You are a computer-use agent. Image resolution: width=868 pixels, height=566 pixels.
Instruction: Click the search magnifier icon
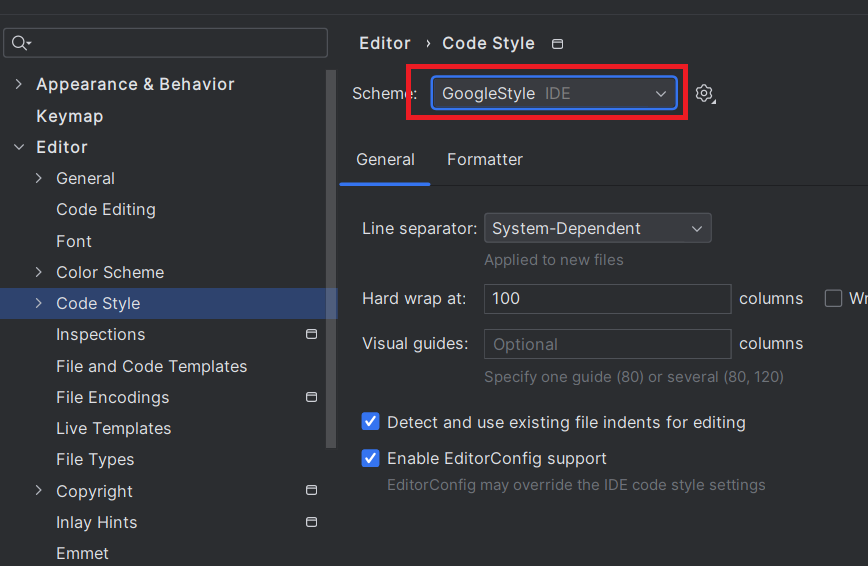tap(20, 43)
